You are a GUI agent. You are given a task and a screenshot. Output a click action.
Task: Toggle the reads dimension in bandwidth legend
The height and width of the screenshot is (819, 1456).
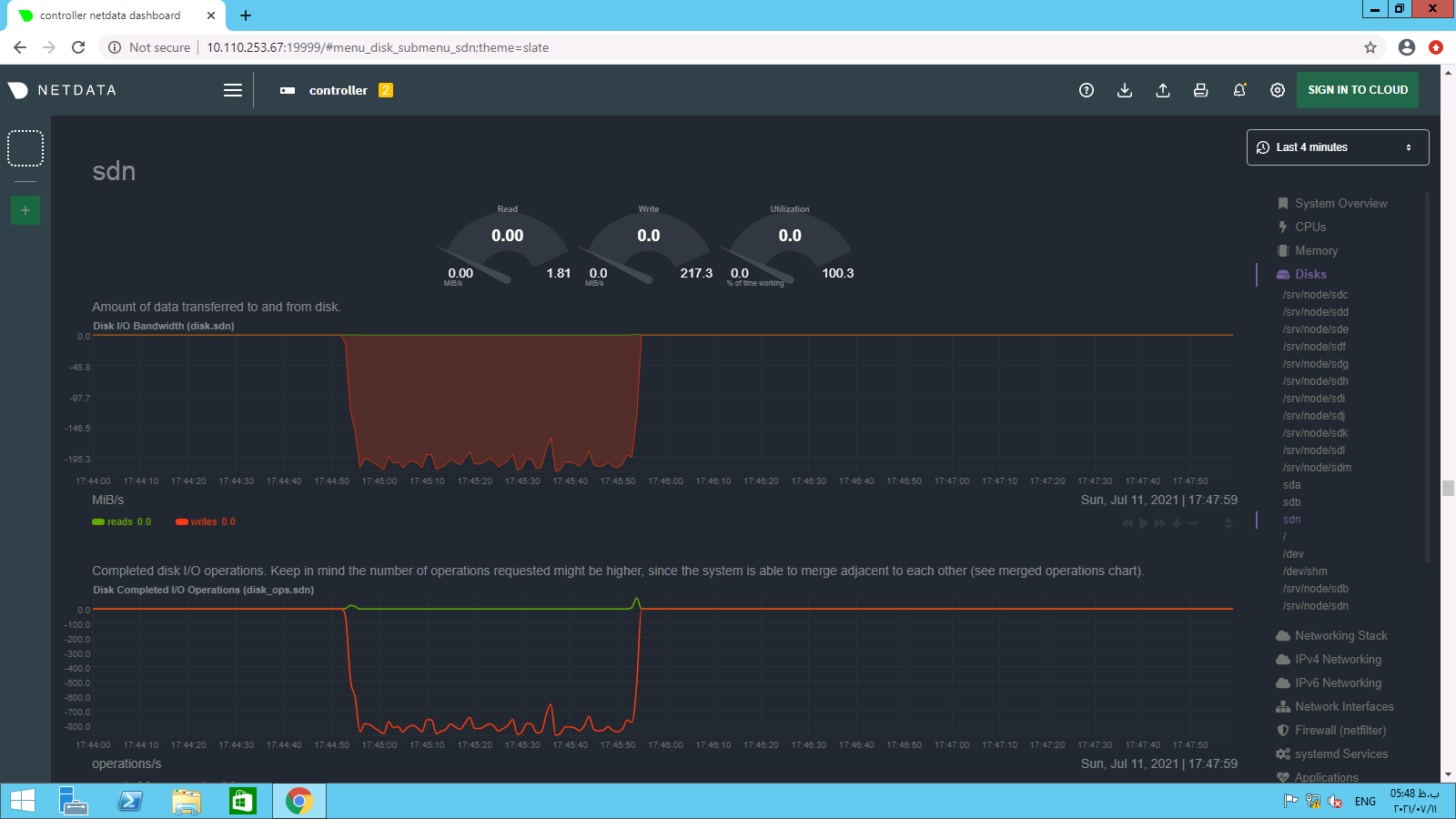tap(120, 522)
